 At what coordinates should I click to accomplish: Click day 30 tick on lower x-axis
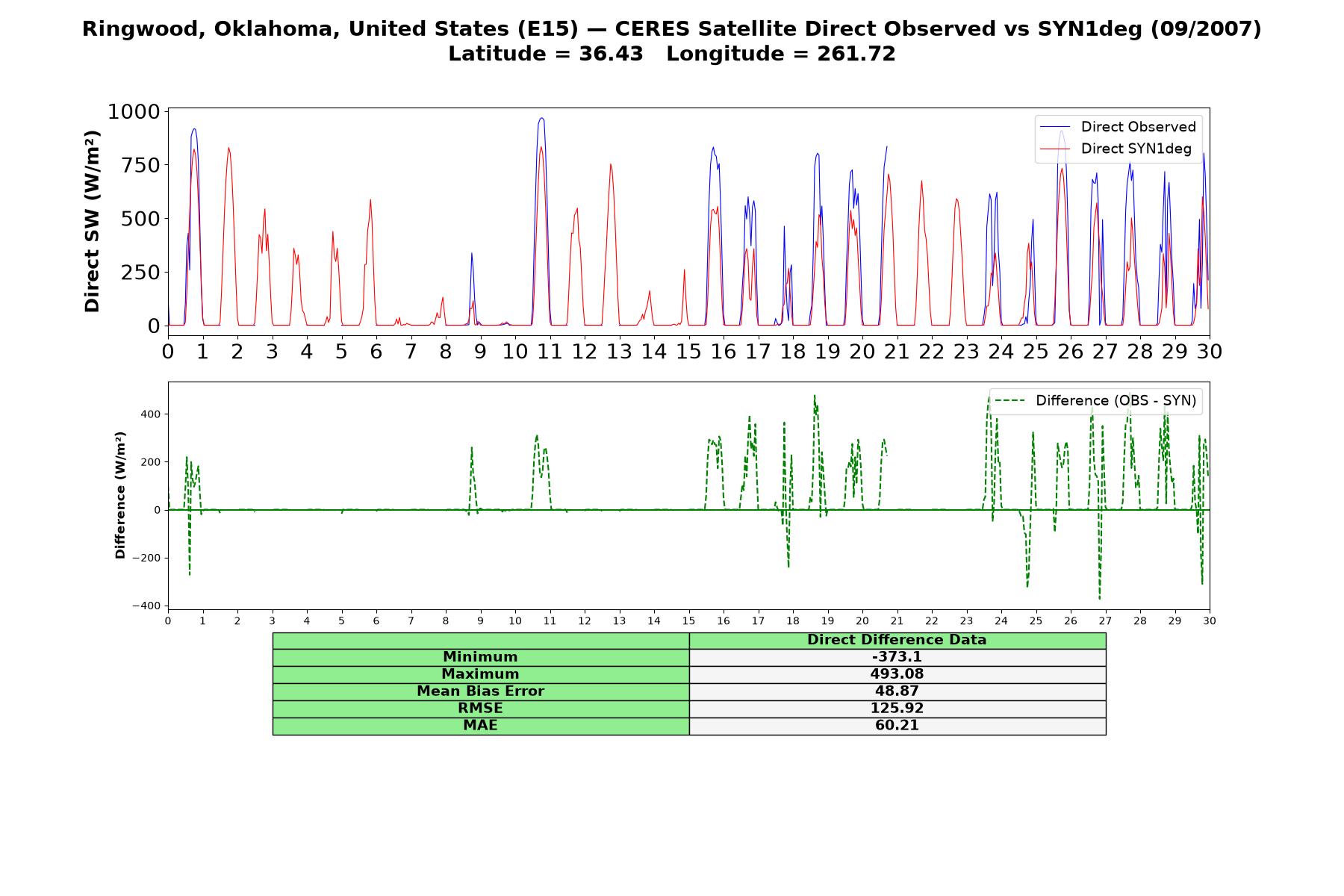tap(1209, 620)
